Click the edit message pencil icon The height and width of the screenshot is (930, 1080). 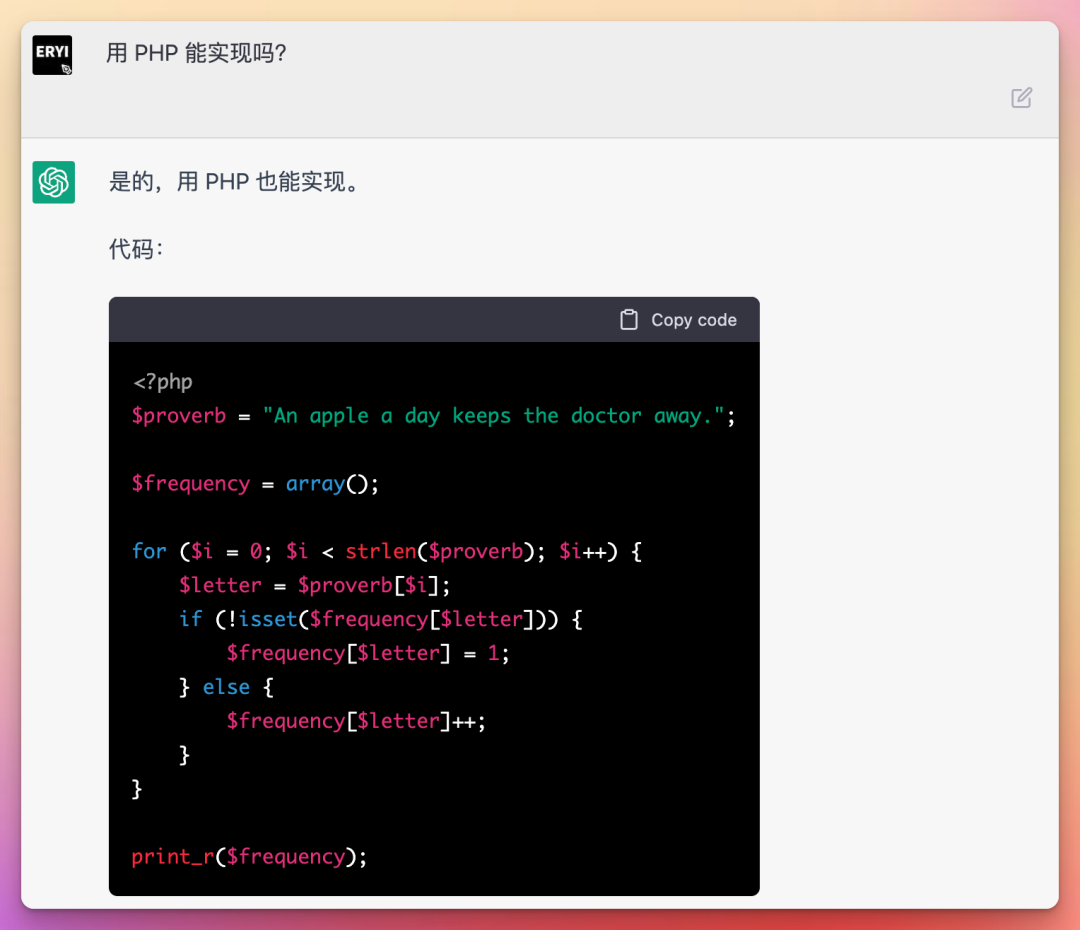1021,98
